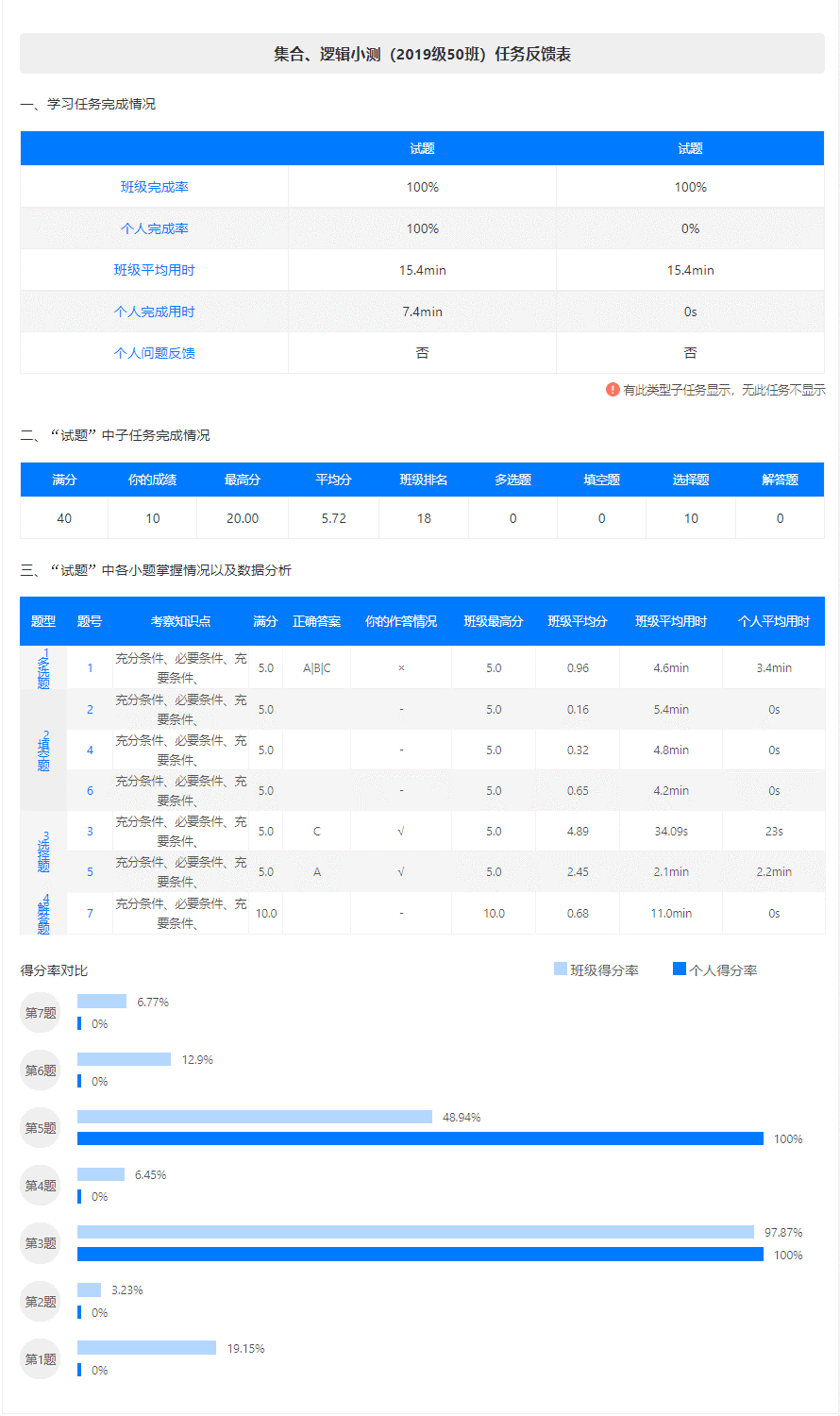This screenshot has height=1416, width=840.
Task: Open question number 7 link in table
Action: click(90, 913)
